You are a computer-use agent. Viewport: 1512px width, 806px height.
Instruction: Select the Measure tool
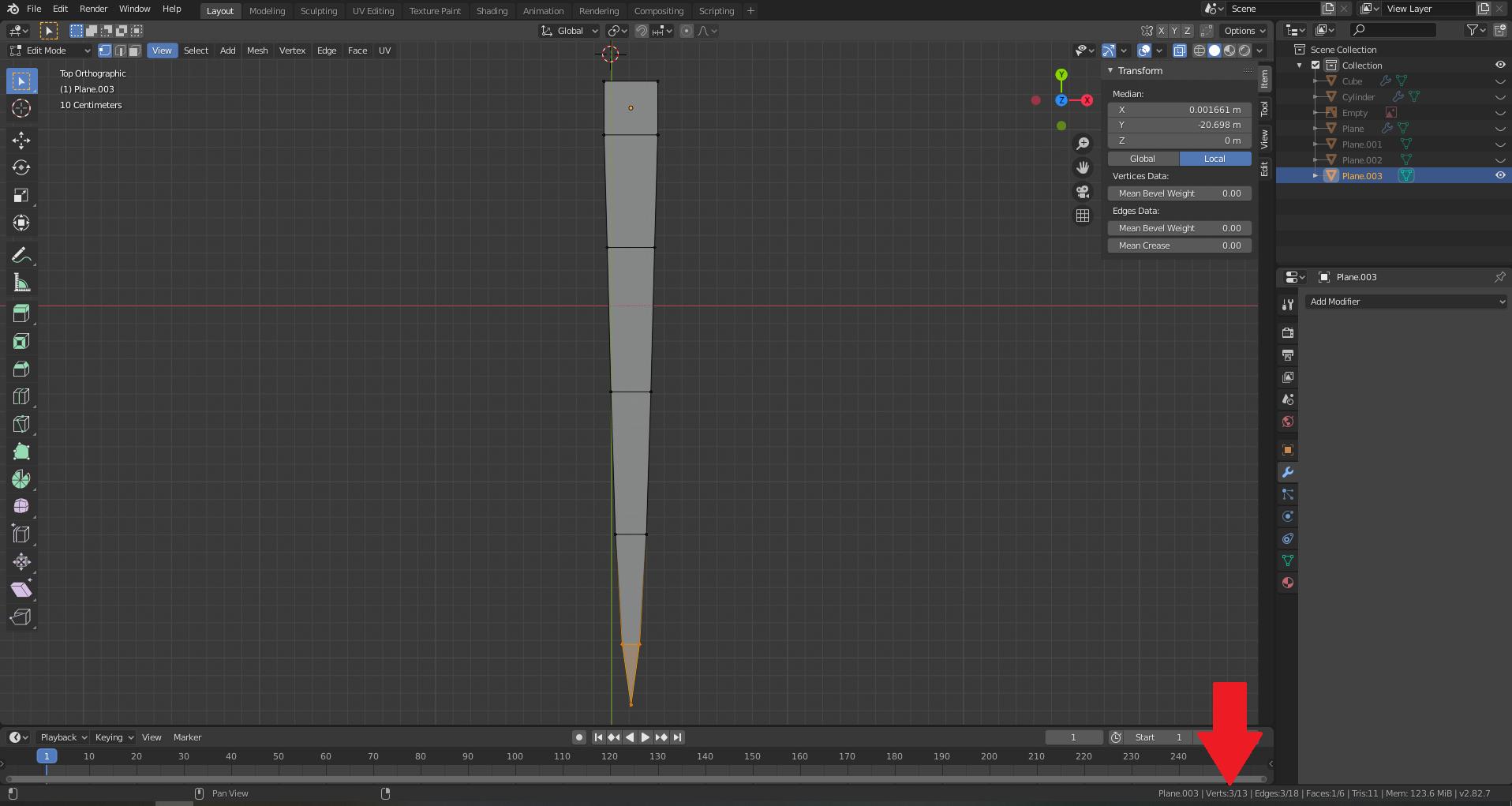(21, 282)
